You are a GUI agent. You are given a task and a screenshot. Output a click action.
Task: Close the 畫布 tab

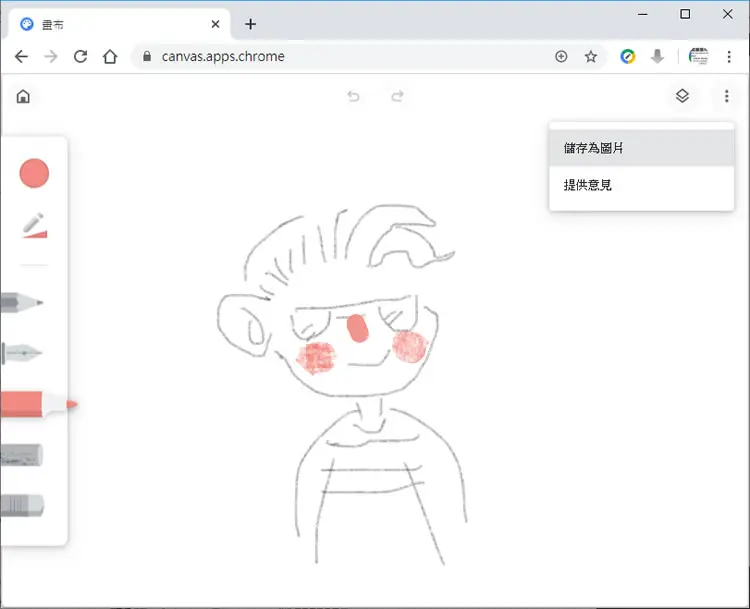(215, 24)
